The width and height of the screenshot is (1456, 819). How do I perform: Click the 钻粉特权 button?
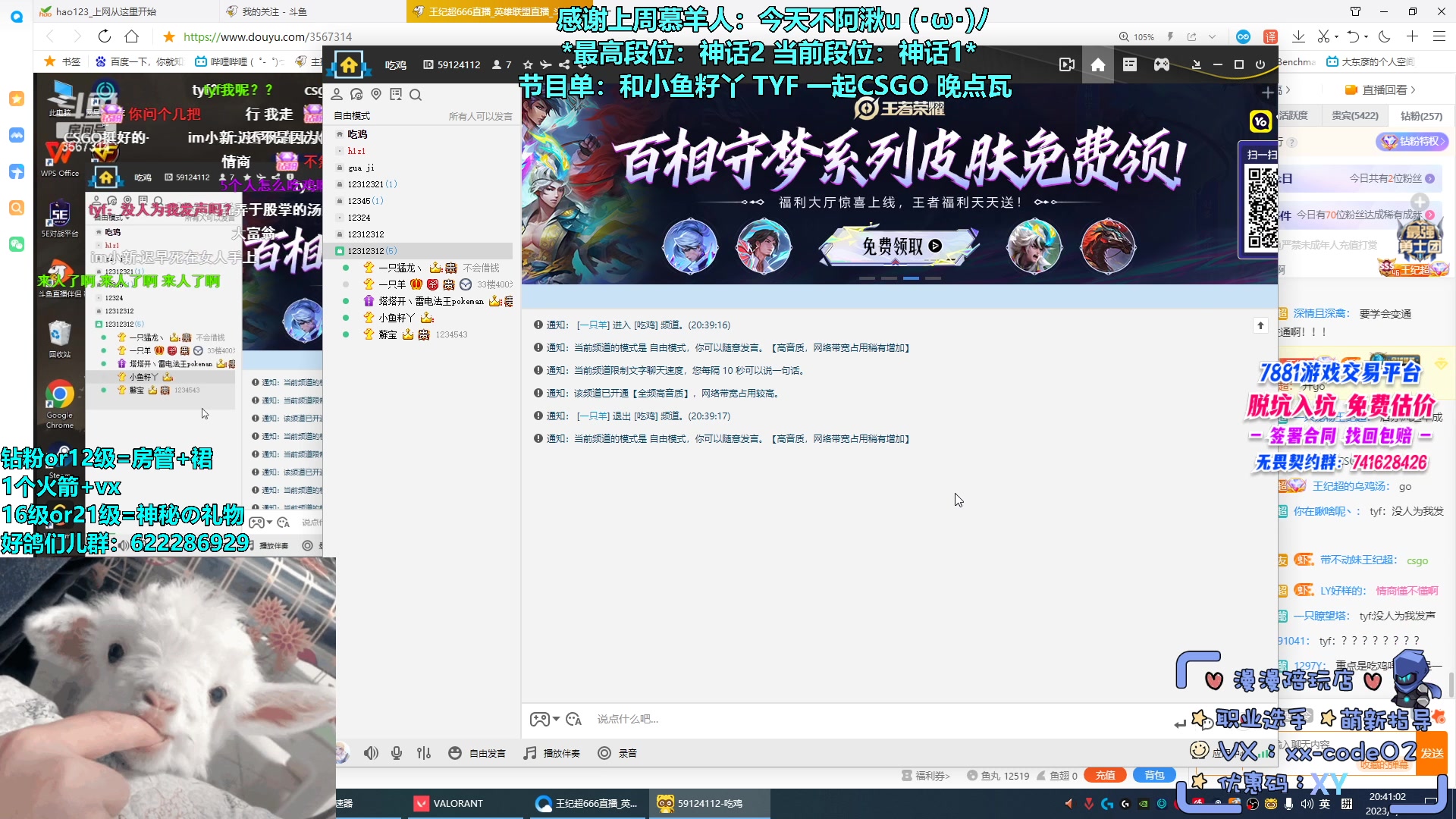click(x=1412, y=141)
